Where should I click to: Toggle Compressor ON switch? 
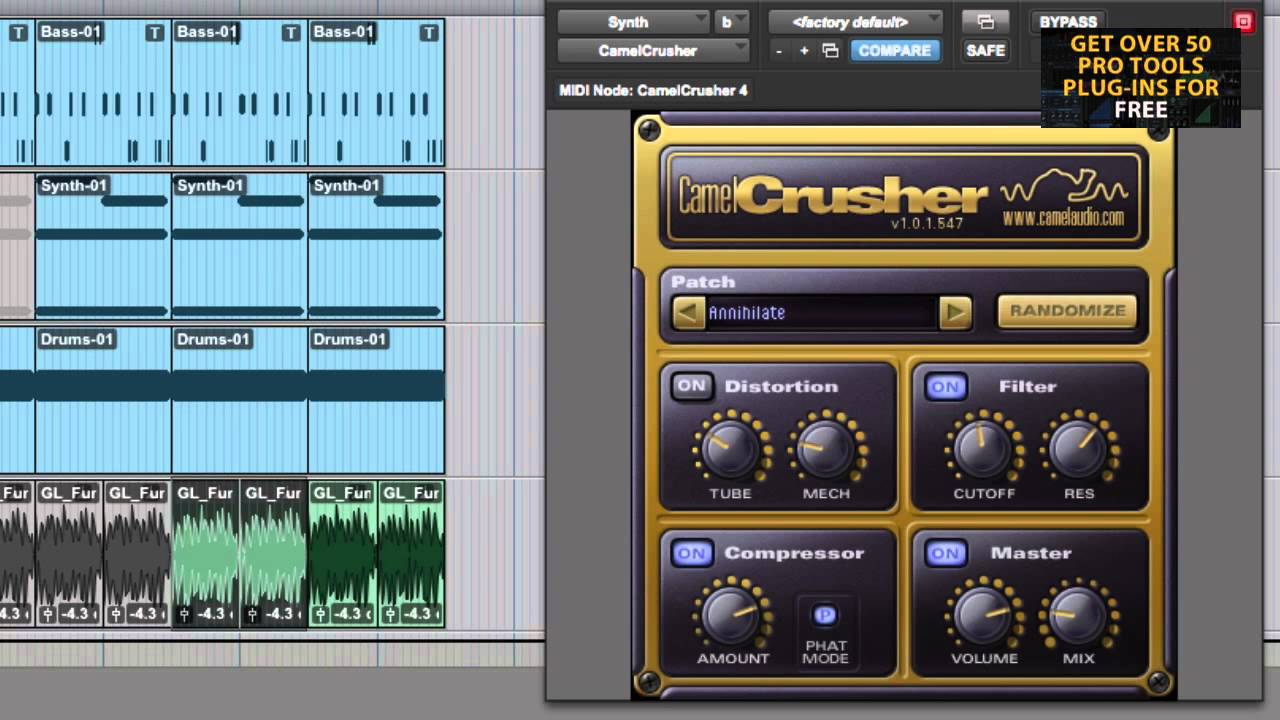(x=691, y=553)
